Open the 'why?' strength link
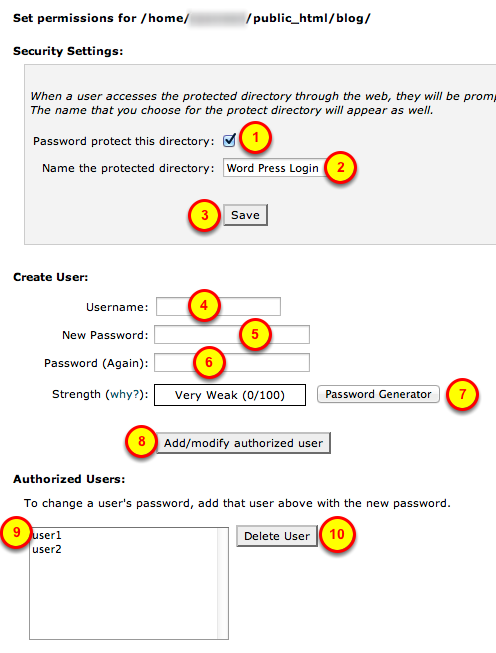This screenshot has height=653, width=496. click(124, 394)
